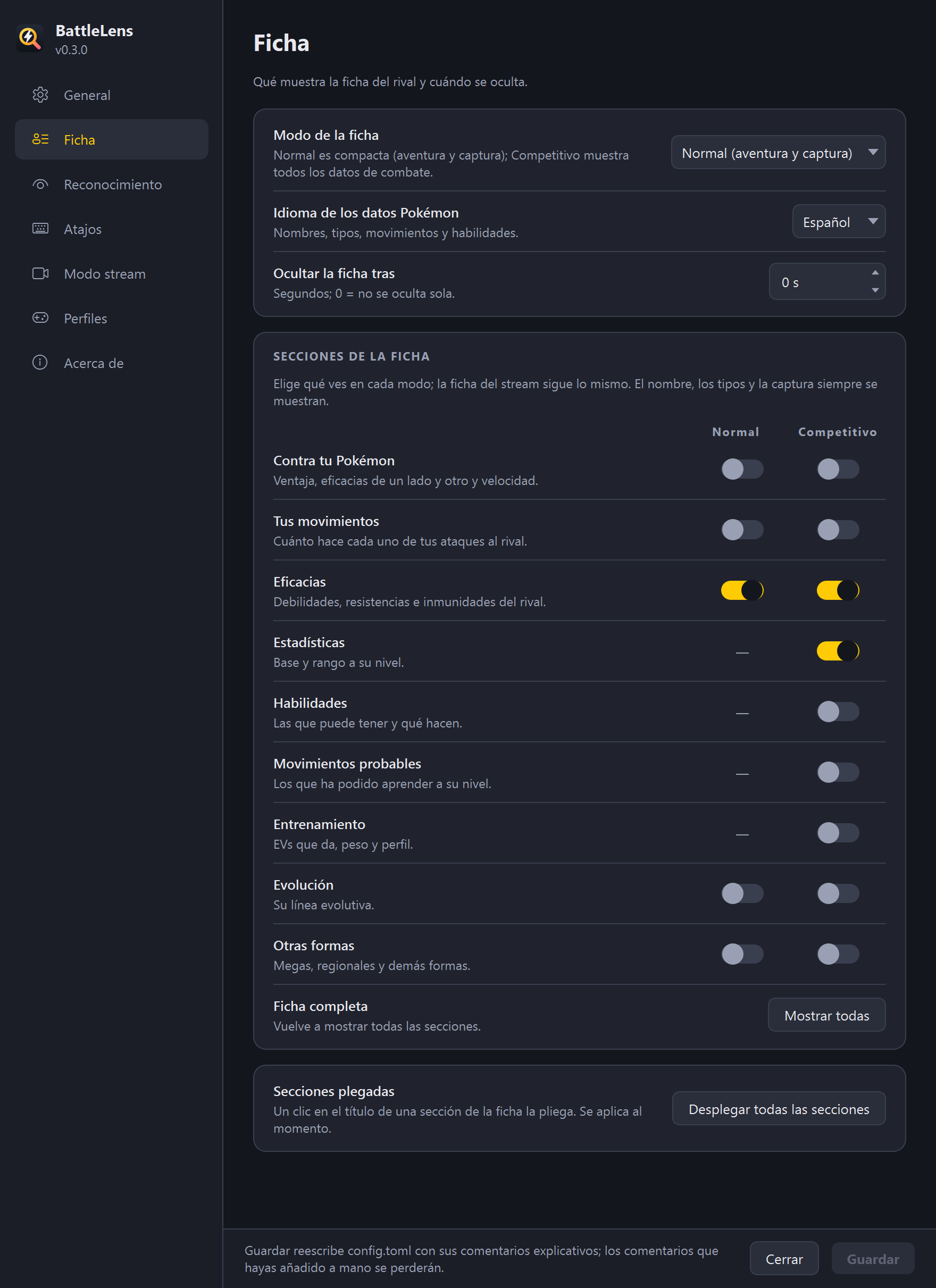This screenshot has width=936, height=1288.
Task: Enable Habilidades in Competitivo mode
Action: 838,712
